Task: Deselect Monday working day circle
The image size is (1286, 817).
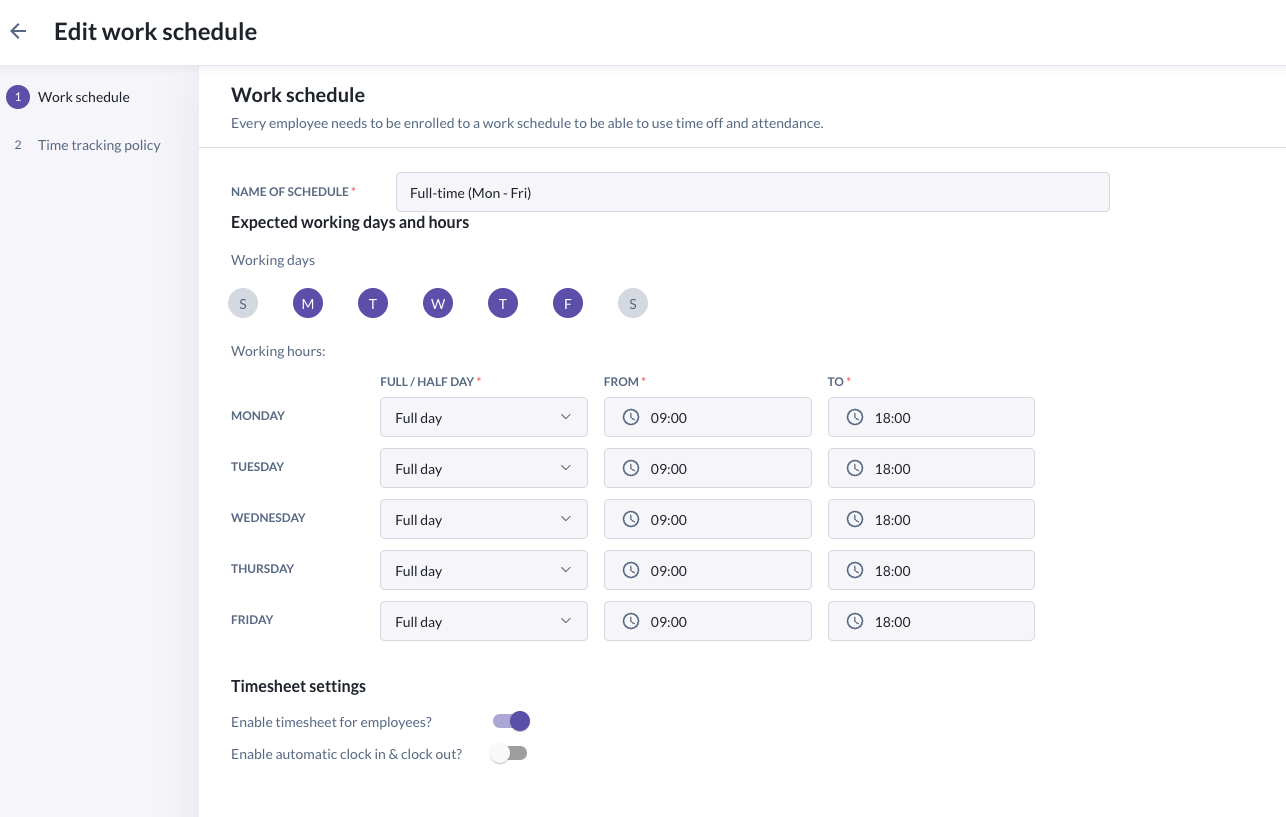Action: click(x=308, y=303)
